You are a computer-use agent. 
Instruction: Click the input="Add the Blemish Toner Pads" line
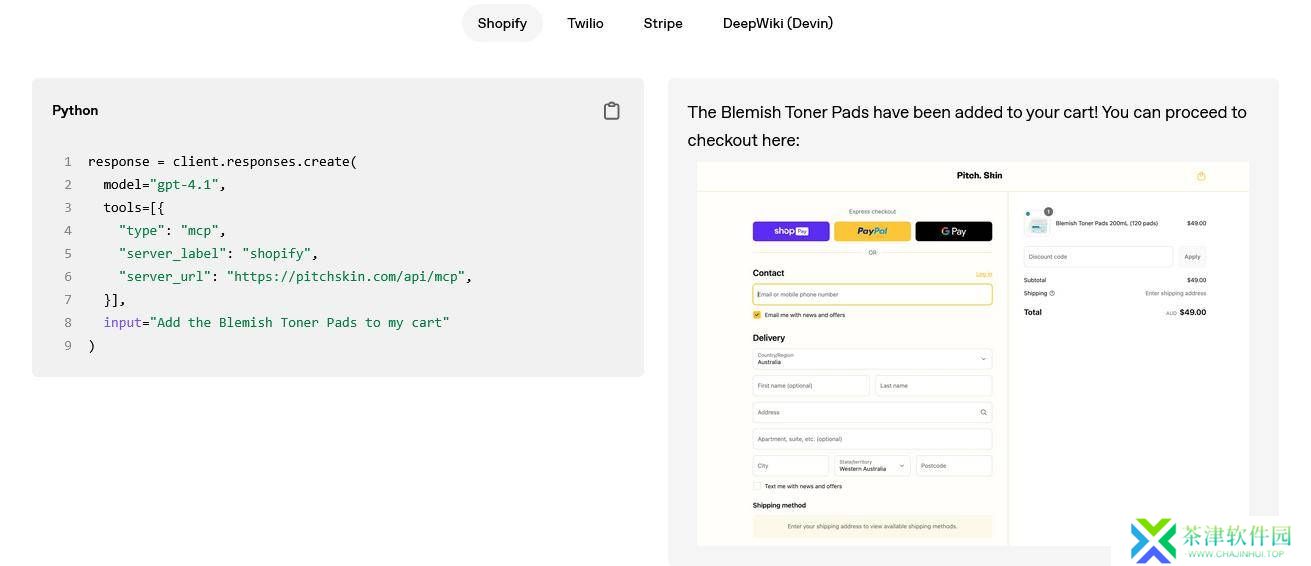(276, 322)
